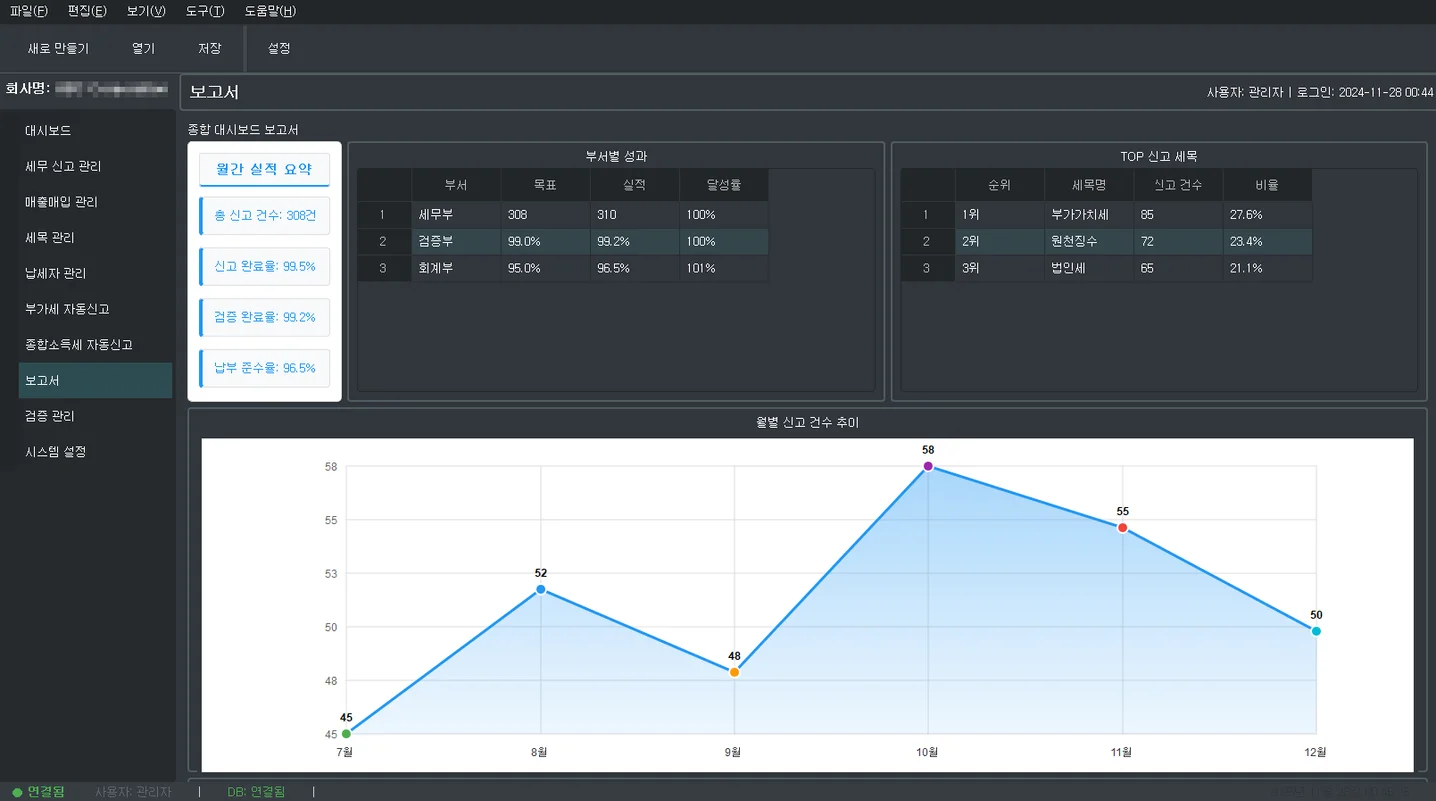This screenshot has width=1436, height=801.
Task: Open the 편집(E) menu
Action: click(x=87, y=11)
